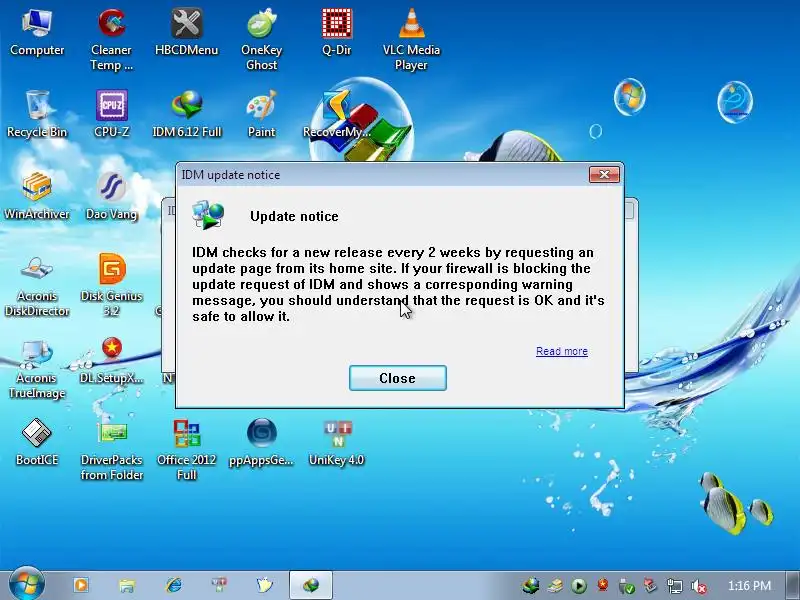
Task: Click the Close button in update notice
Action: pos(397,378)
